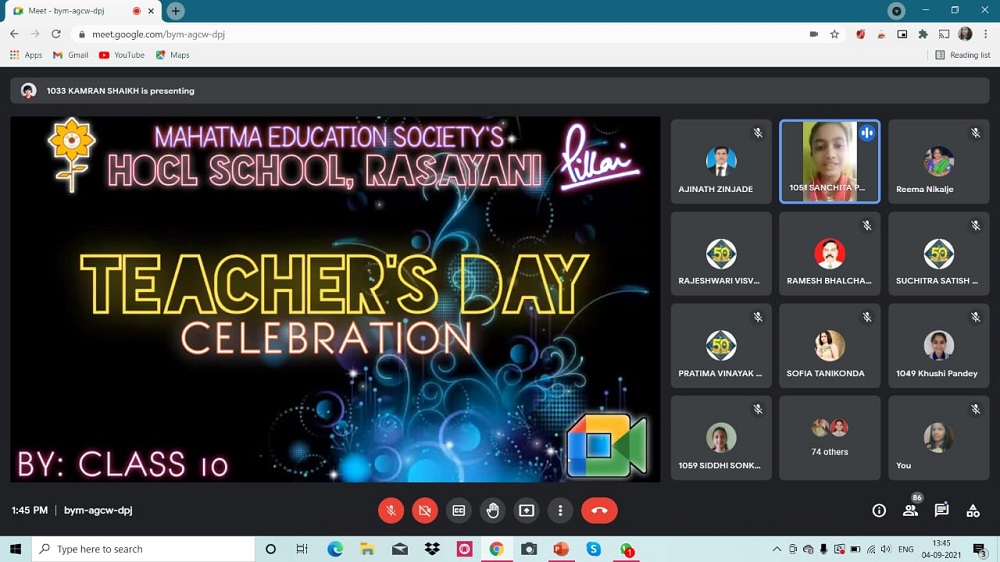The image size is (1000, 562).
Task: Show everyone participants list
Action: [910, 510]
